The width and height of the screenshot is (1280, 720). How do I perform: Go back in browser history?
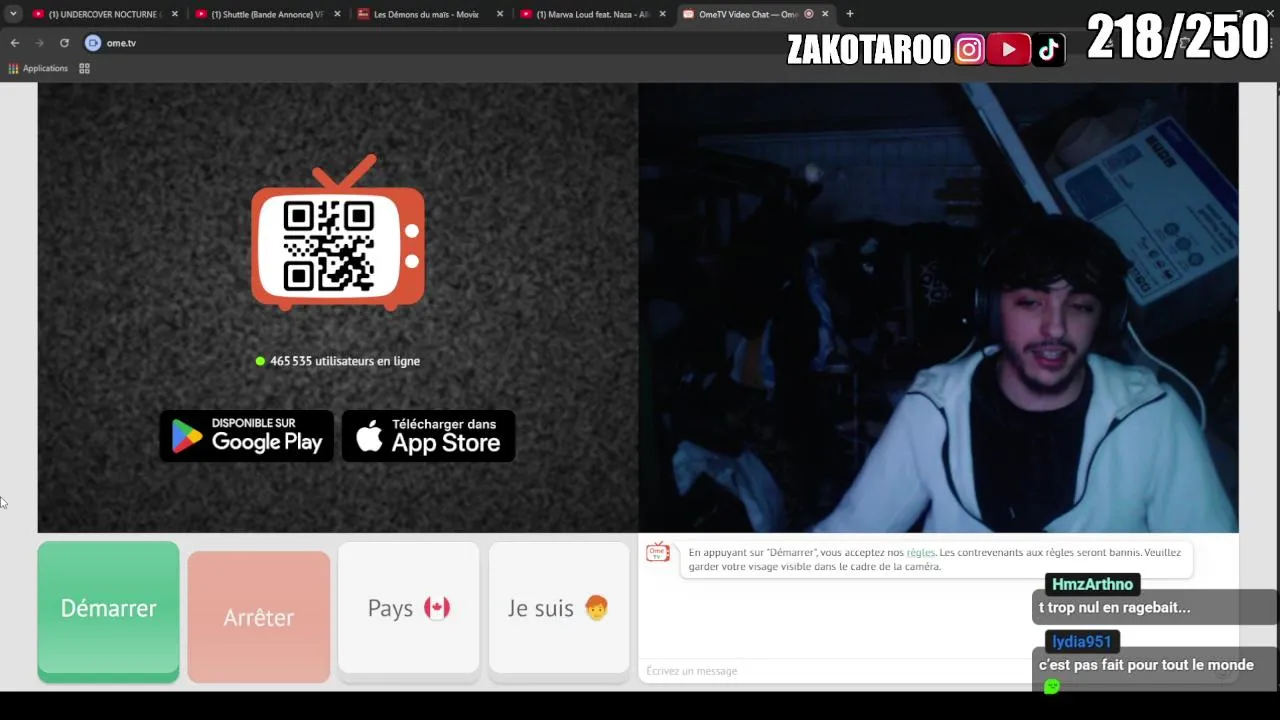[x=15, y=43]
